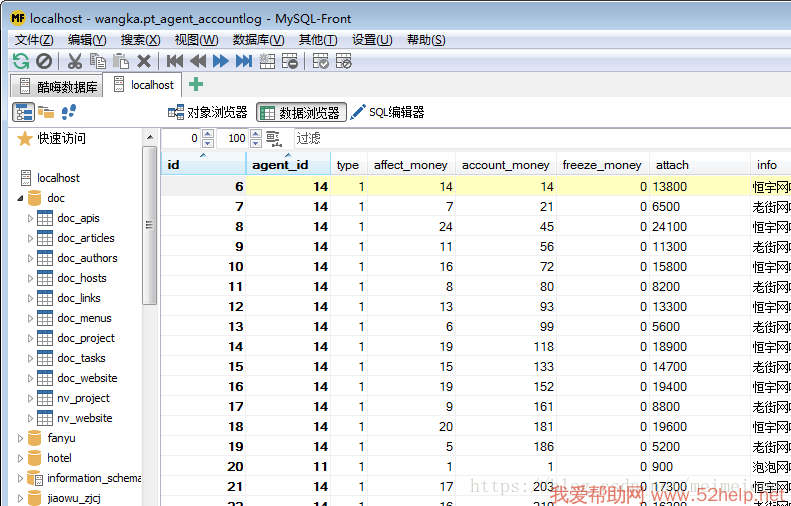Expand the doc_articles table node
Viewport: 791px width, 506px height.
[30, 238]
